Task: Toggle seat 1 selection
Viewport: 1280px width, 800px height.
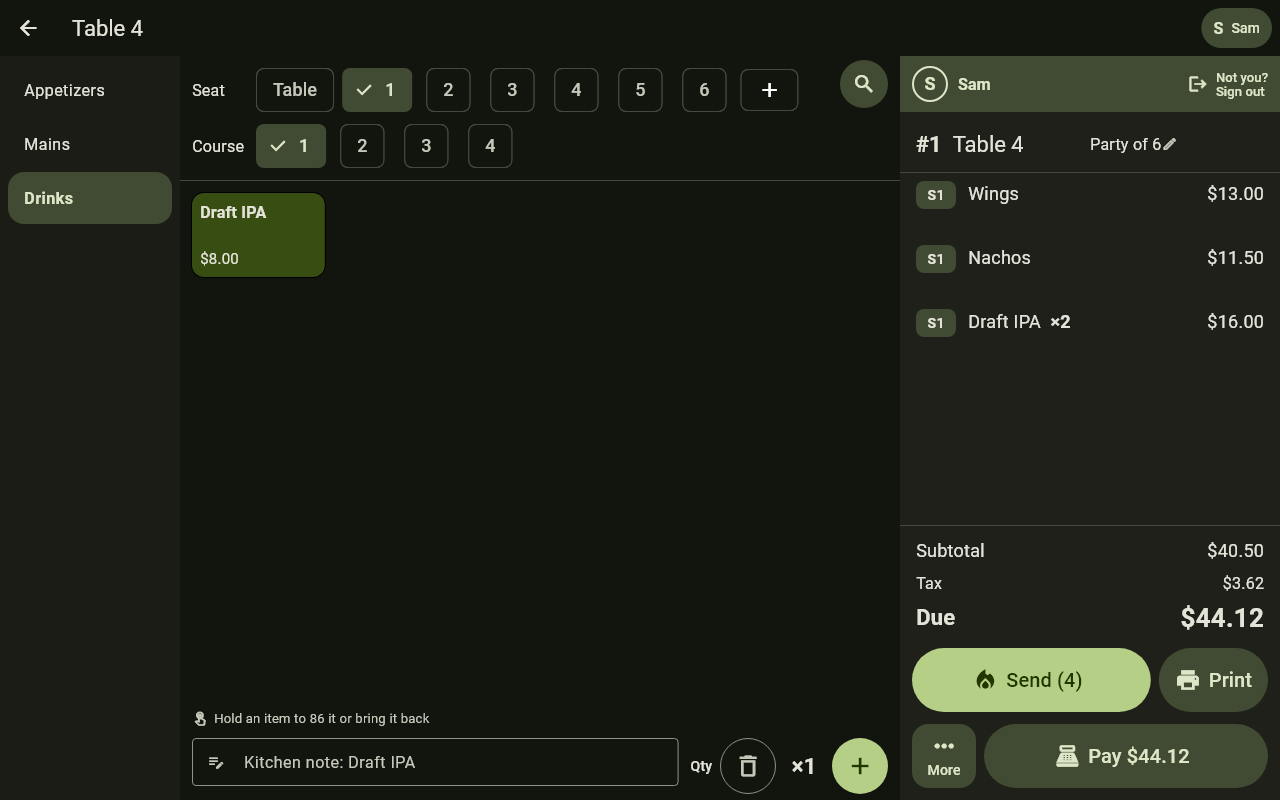Action: (x=377, y=90)
